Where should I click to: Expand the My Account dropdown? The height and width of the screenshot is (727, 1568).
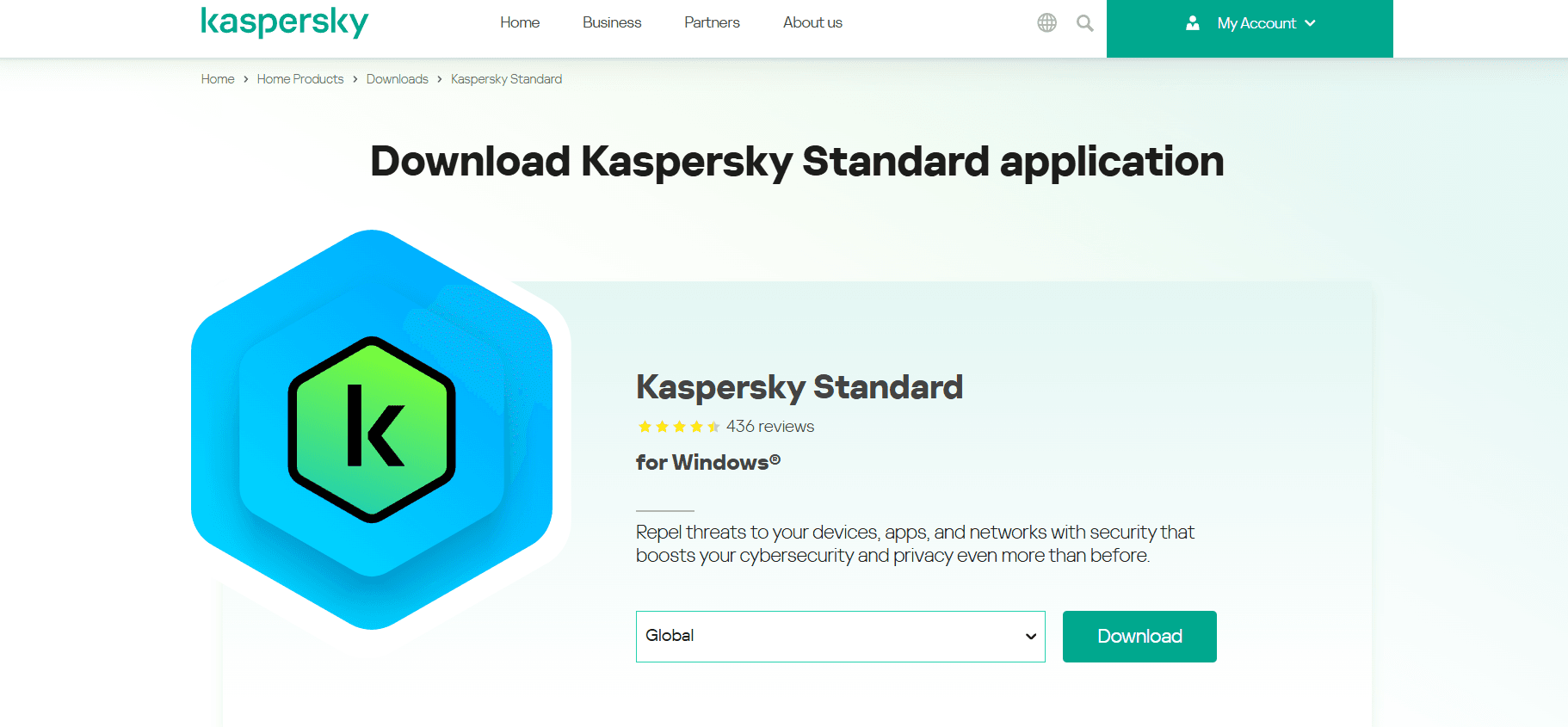click(1250, 28)
